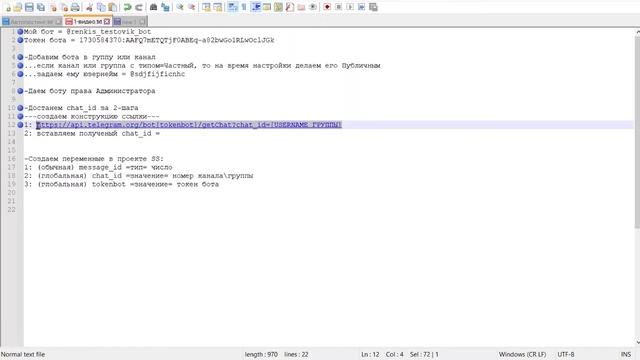Image resolution: width=640 pixels, height=360 pixels.
Task: Close the new 1 tab
Action: pos(142,22)
